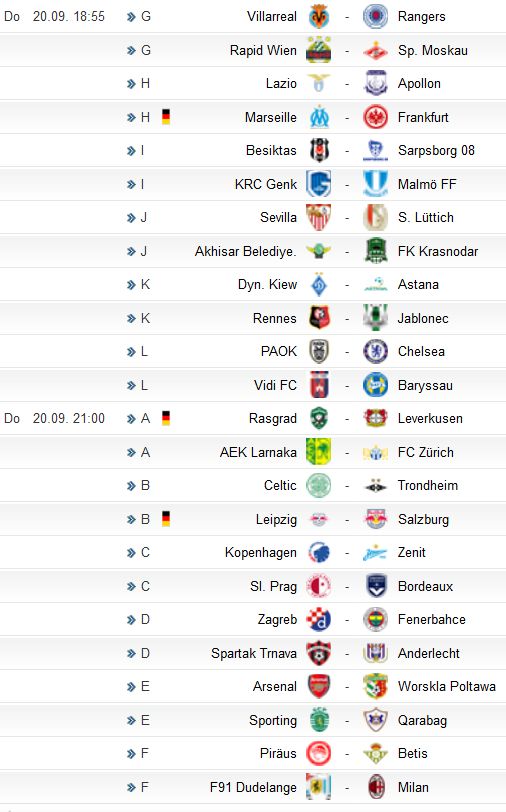Select the Fenerbahce club logo

[375, 620]
